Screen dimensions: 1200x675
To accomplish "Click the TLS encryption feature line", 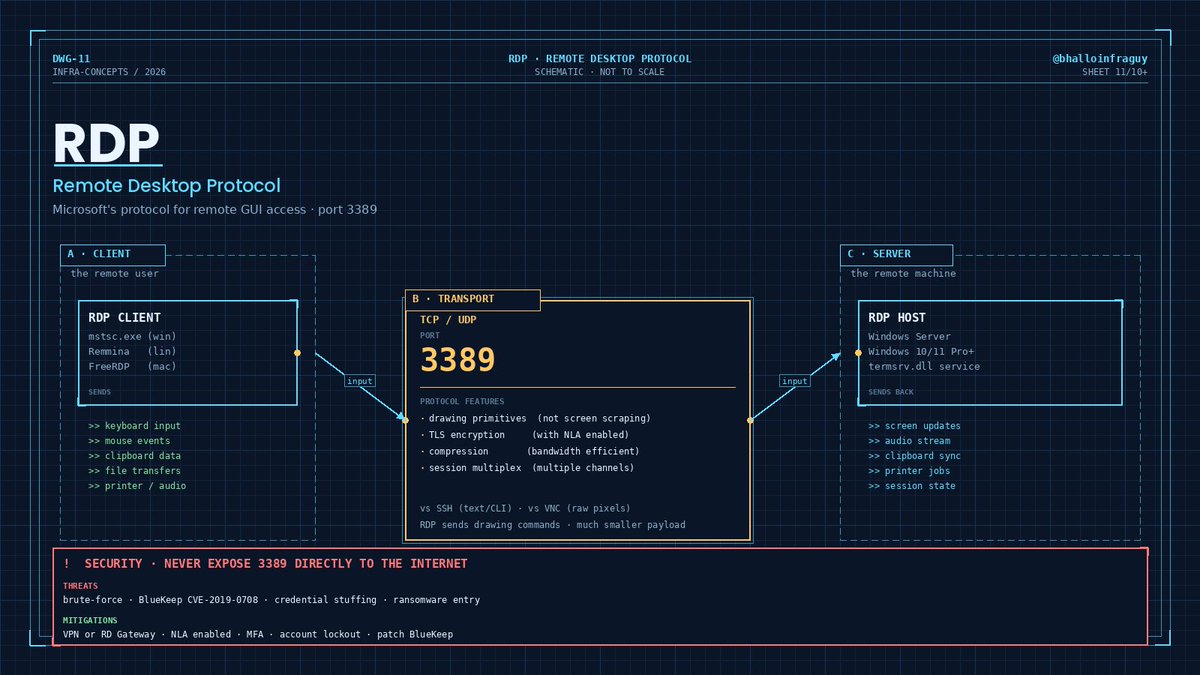I will click(524, 435).
